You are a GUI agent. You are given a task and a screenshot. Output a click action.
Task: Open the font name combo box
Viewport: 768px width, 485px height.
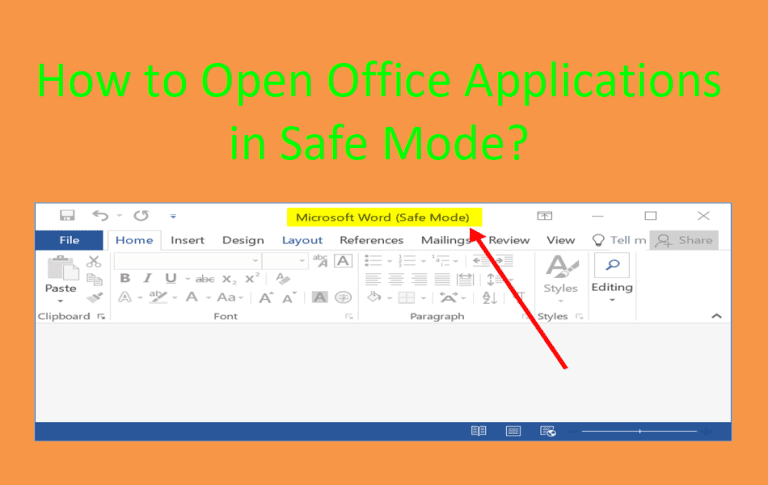[x=187, y=261]
